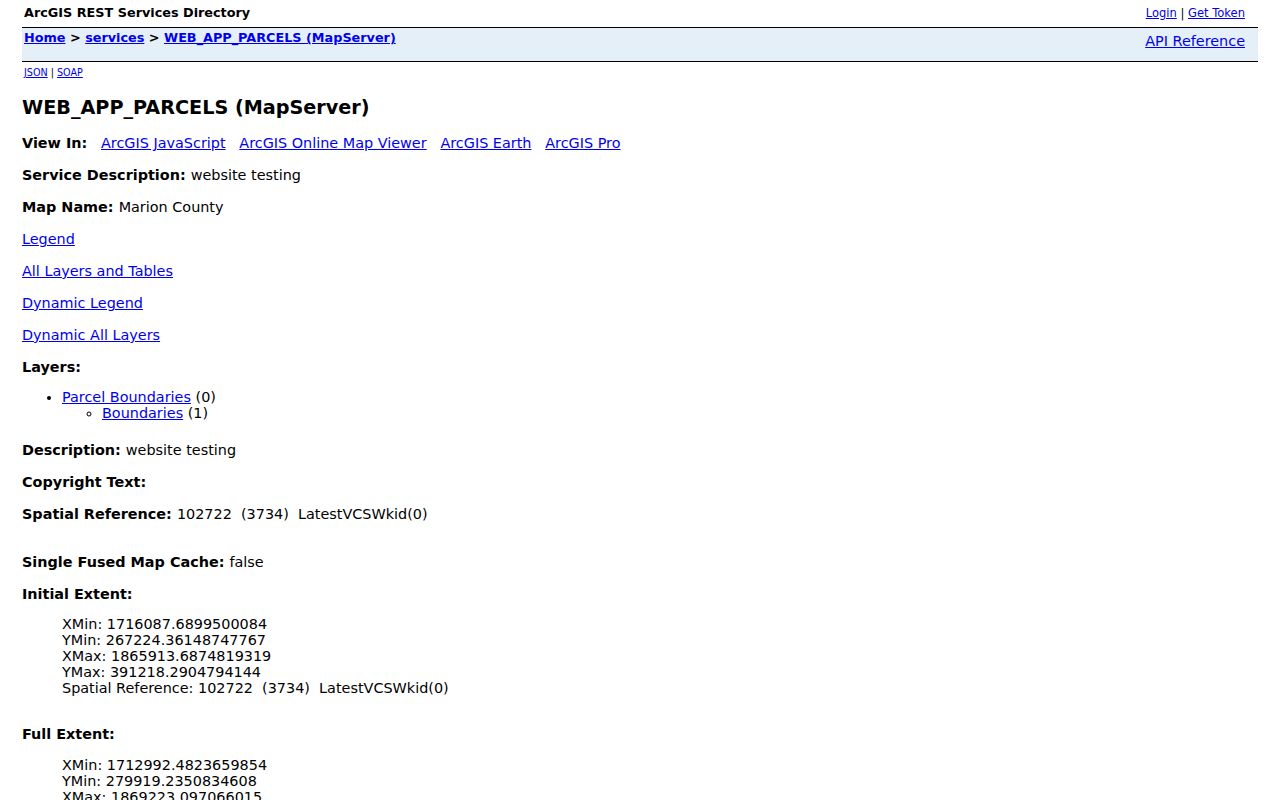Click the Single Fused Map Cache false value
The height and width of the screenshot is (800, 1280).
pyautogui.click(x=246, y=562)
